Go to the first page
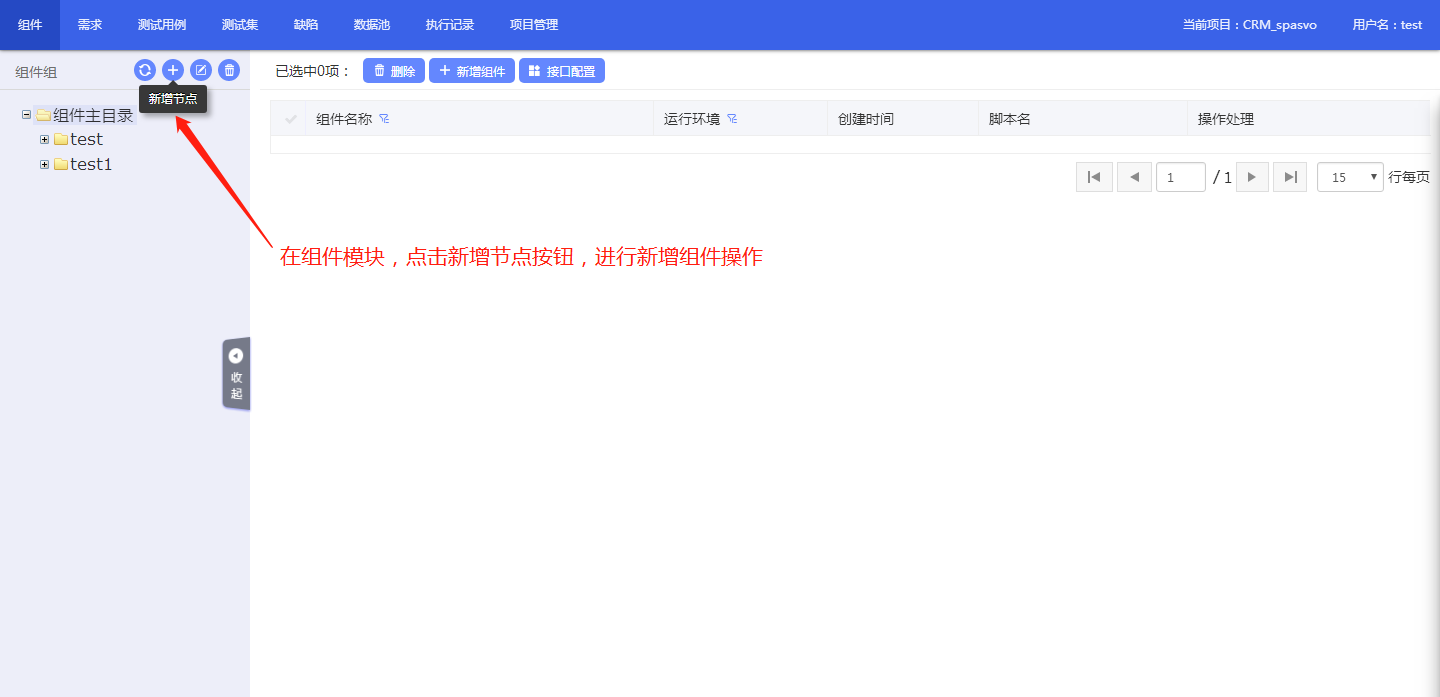Screen dimensions: 1440x697 (x=1094, y=177)
